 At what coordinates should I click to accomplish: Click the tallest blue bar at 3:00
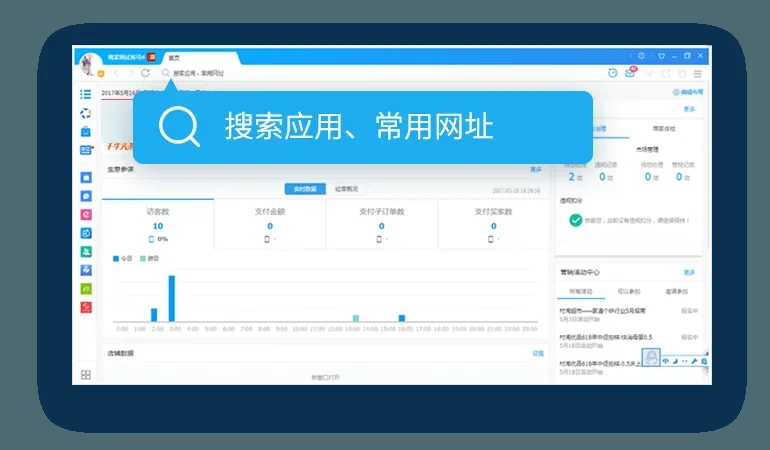pos(171,298)
